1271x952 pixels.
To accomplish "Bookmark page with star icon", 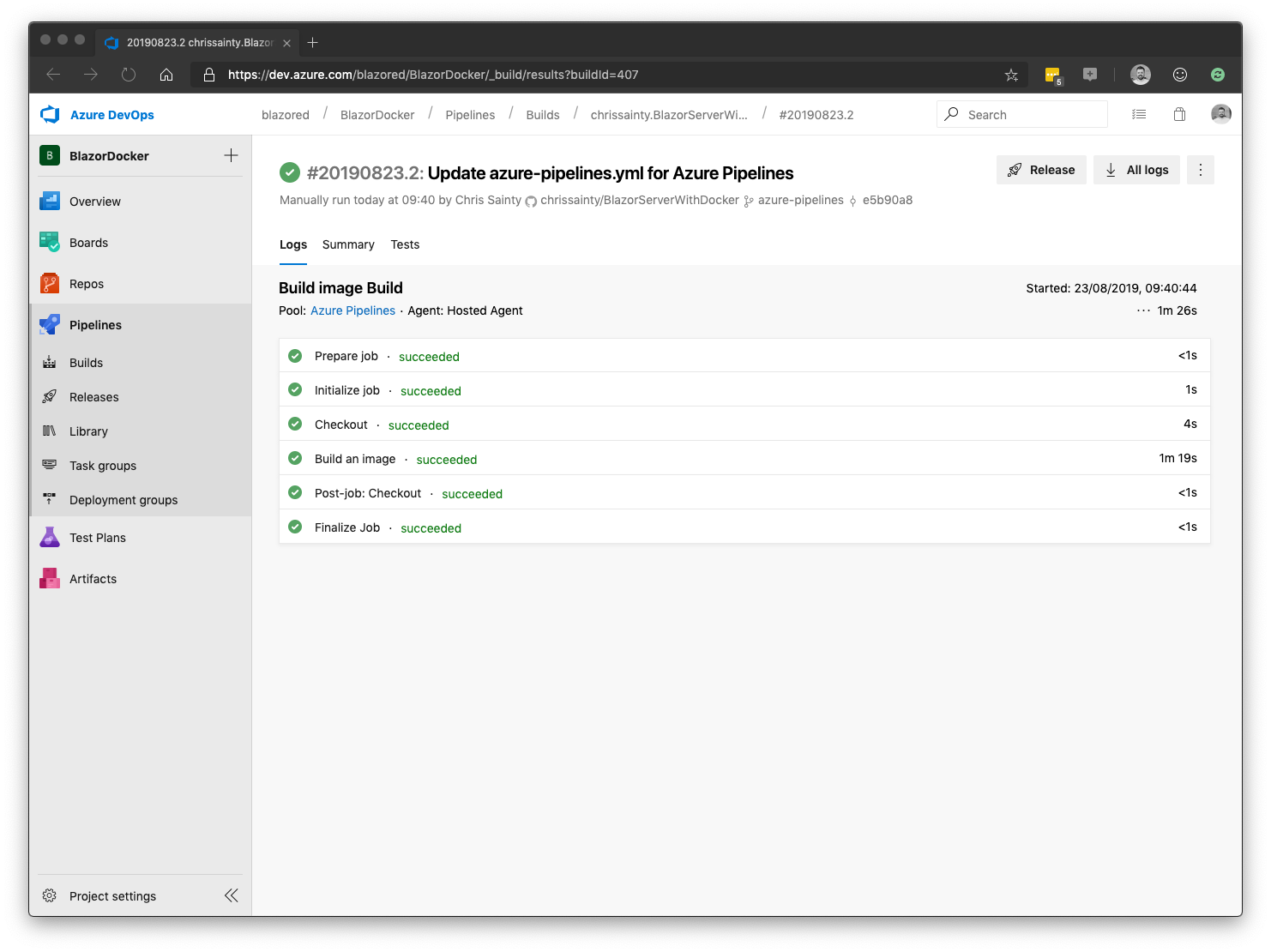I will tap(1012, 75).
